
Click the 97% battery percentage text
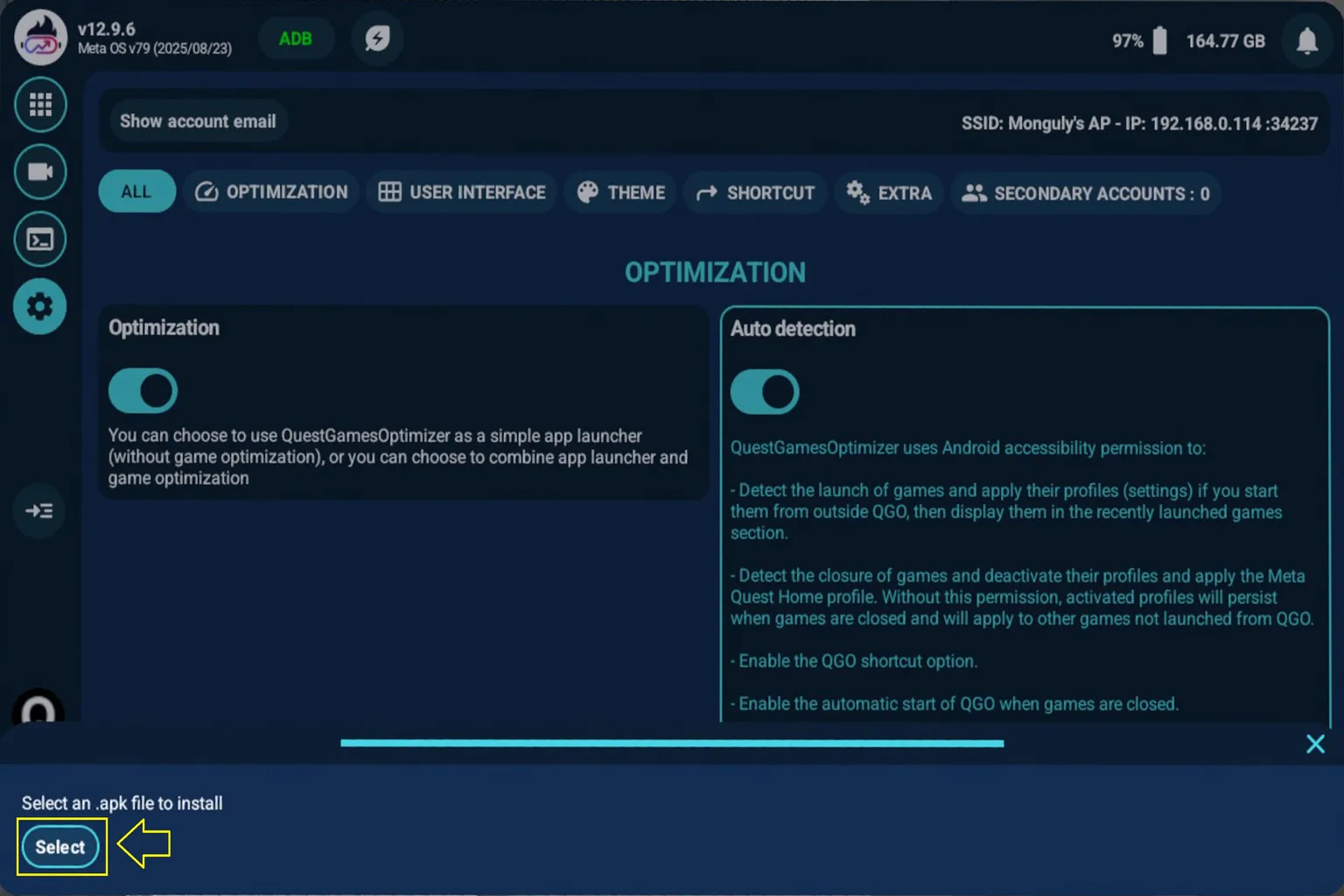1128,41
